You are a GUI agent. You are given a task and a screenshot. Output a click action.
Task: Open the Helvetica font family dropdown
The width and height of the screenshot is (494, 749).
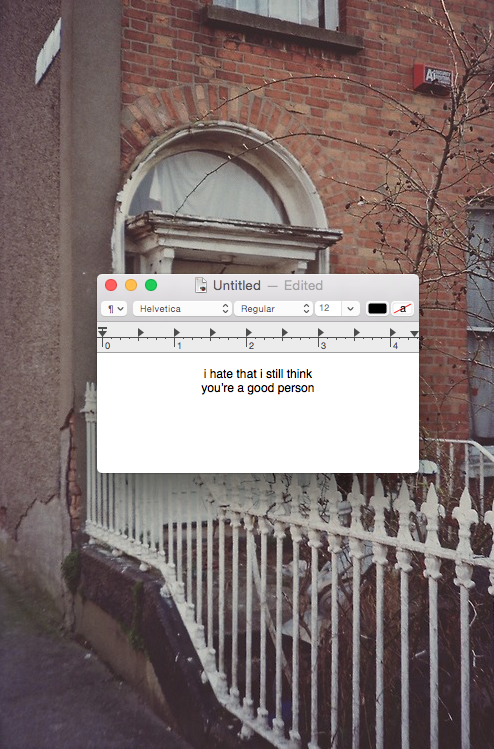point(183,309)
